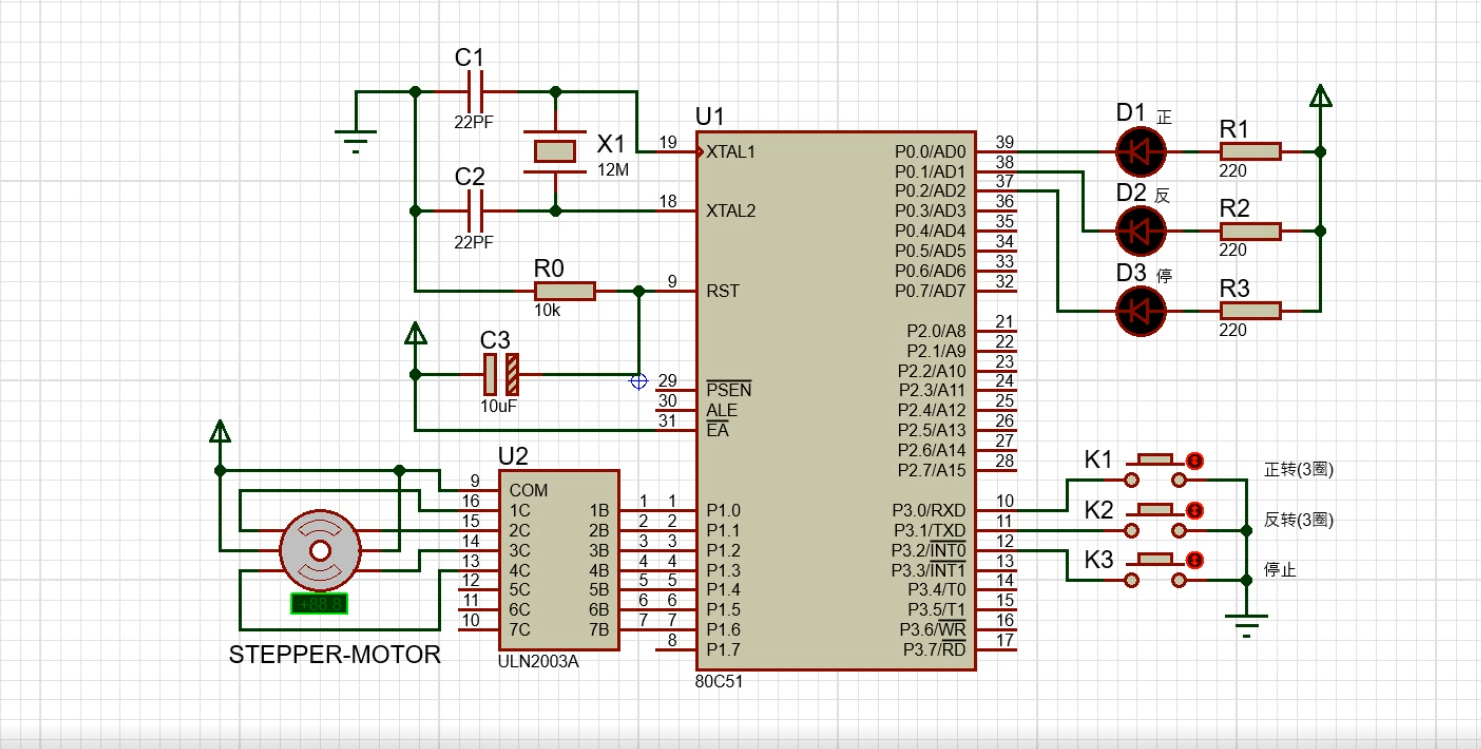Select the D3 stop LED symbol
This screenshot has height=749, width=1481.
[1141, 310]
